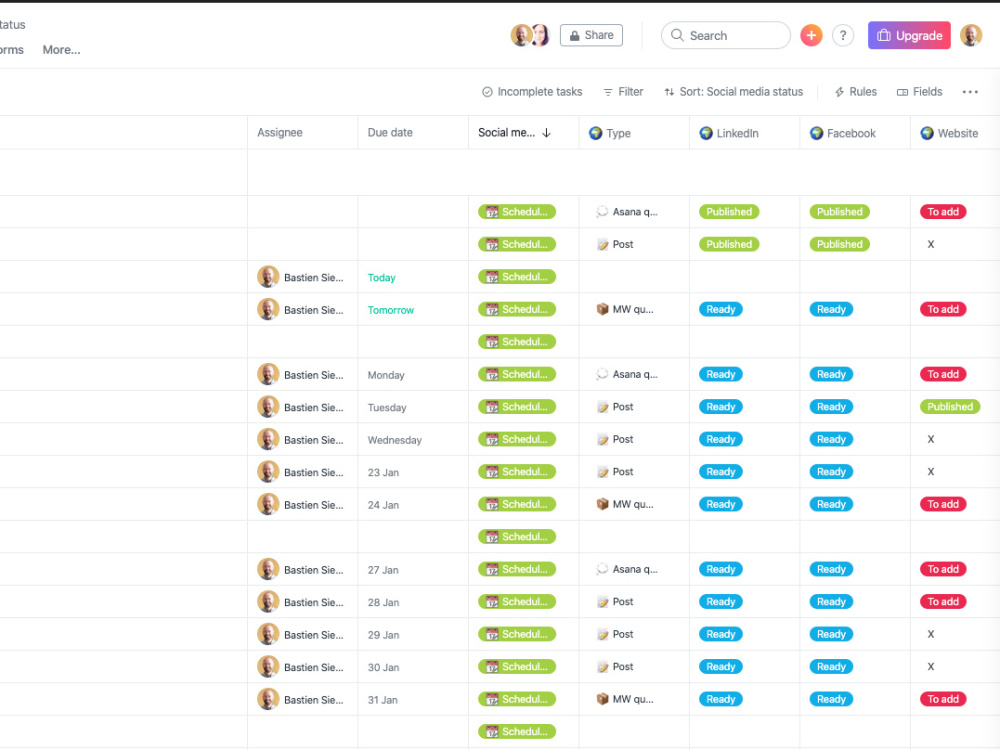Click the Upgrade button
Image resolution: width=1000 pixels, height=750 pixels.
[x=909, y=35]
